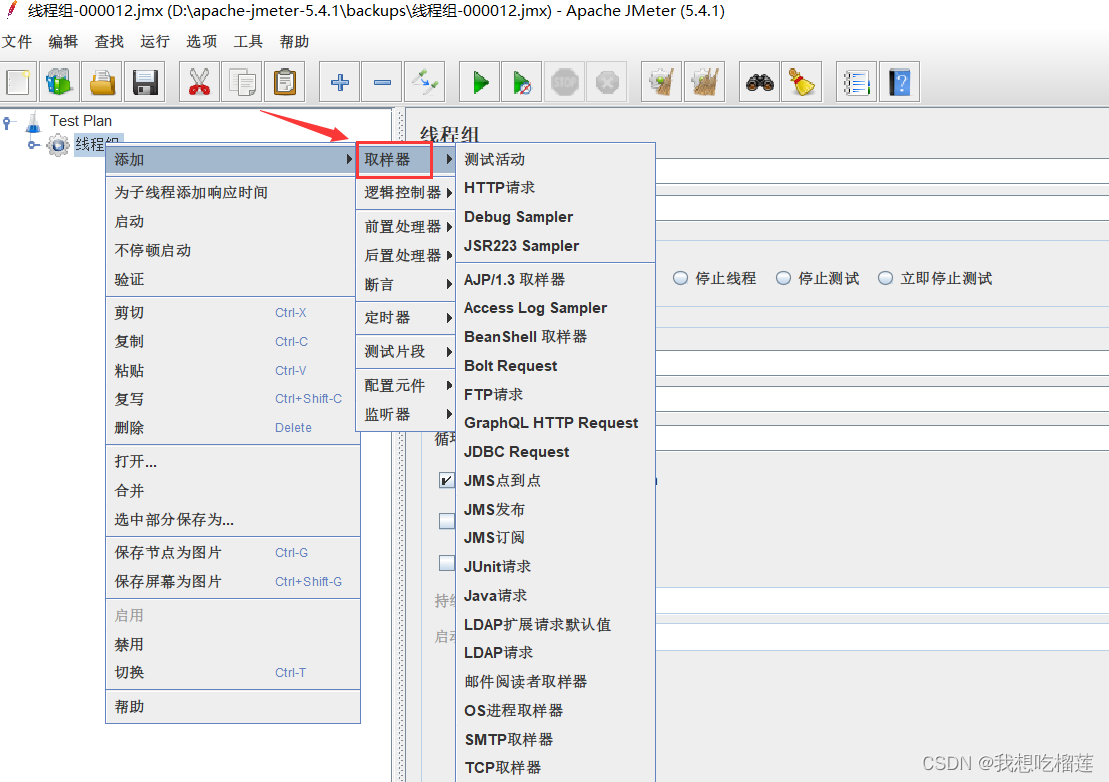Open the 选项 menu
Viewport: 1109px width, 782px height.
[x=202, y=42]
